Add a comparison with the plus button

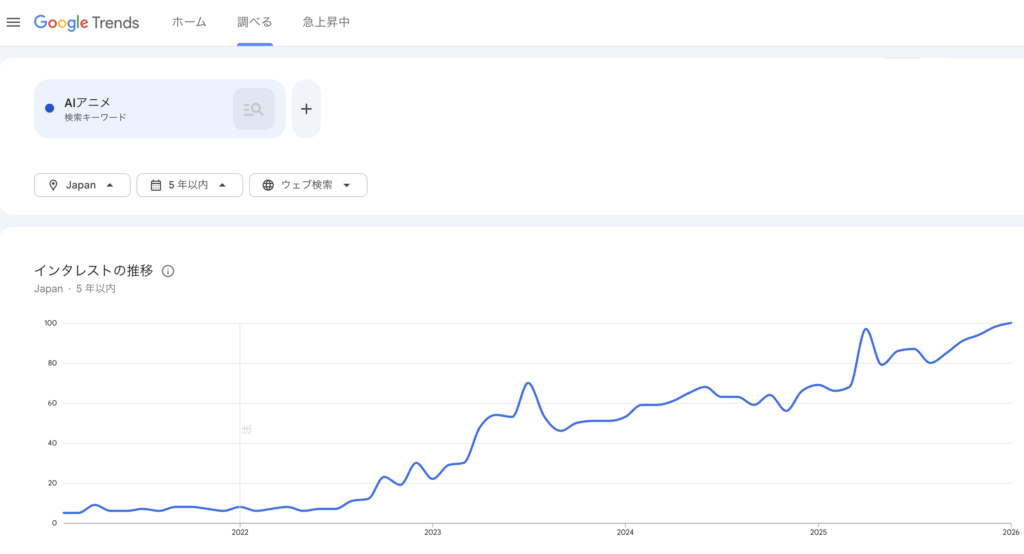click(306, 109)
